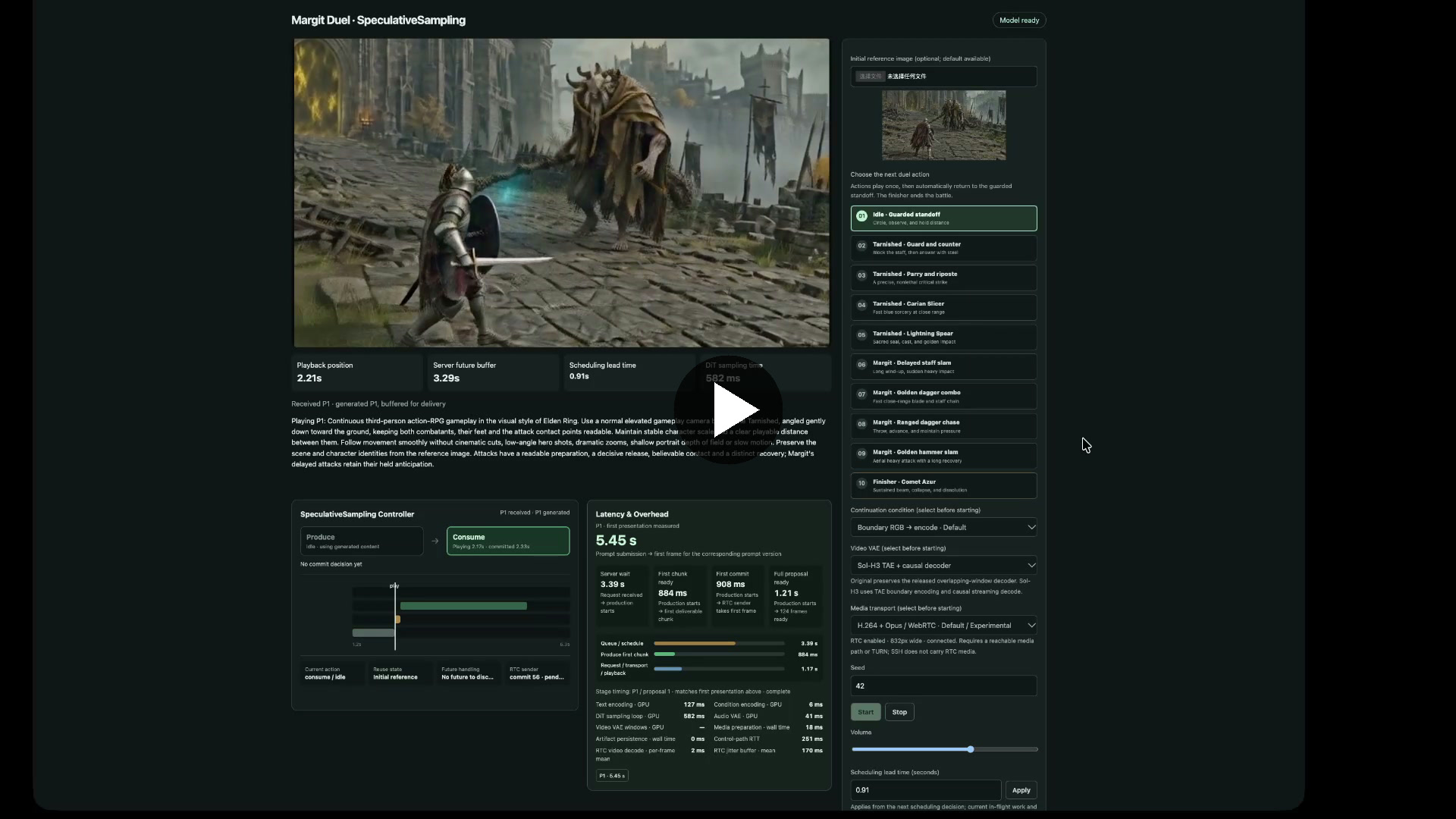The image size is (1456, 819).
Task: Select action 05 Tarnished Lightning Spear
Action: pyautogui.click(x=943, y=337)
